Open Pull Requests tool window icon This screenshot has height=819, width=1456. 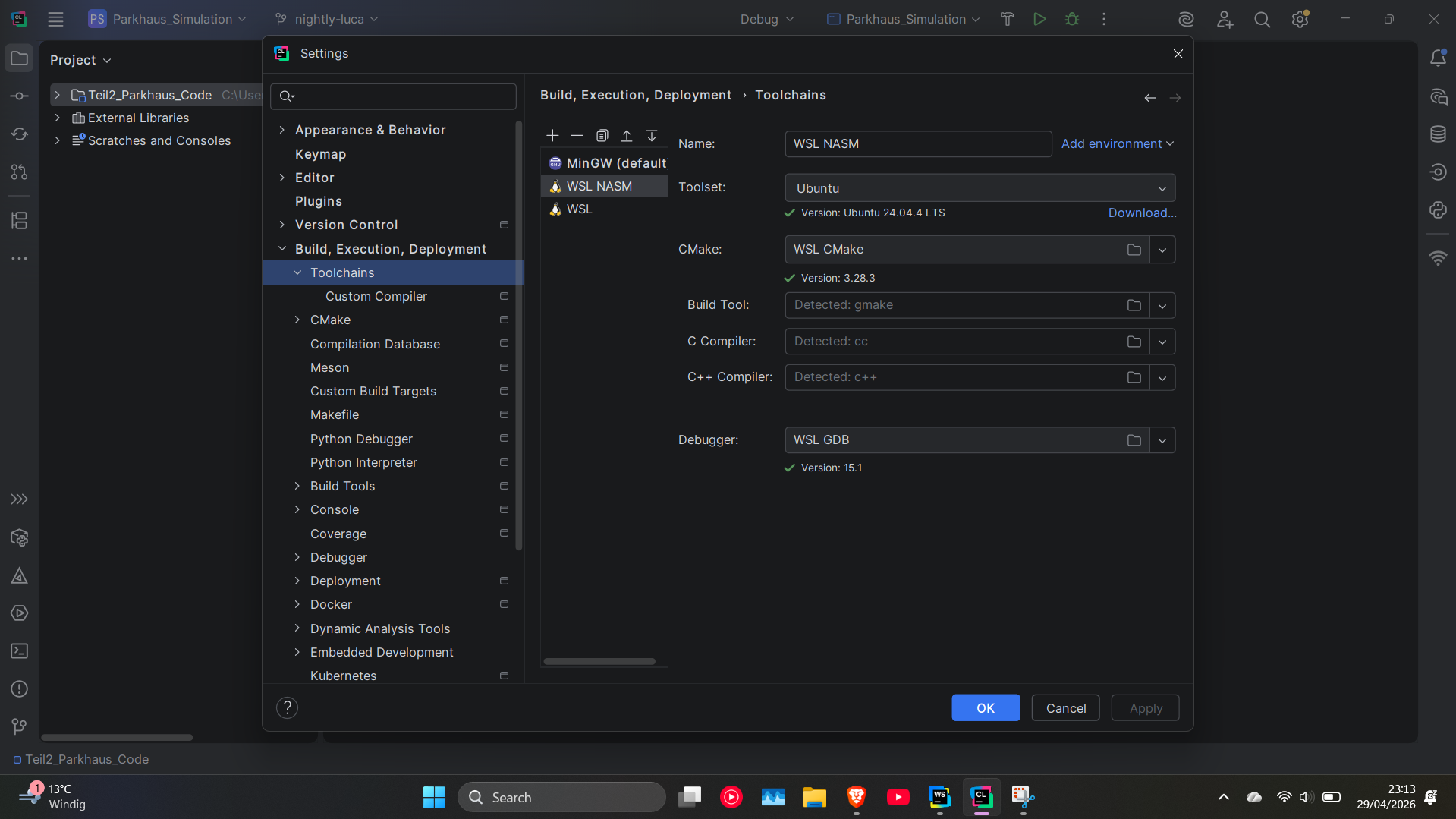tap(20, 172)
